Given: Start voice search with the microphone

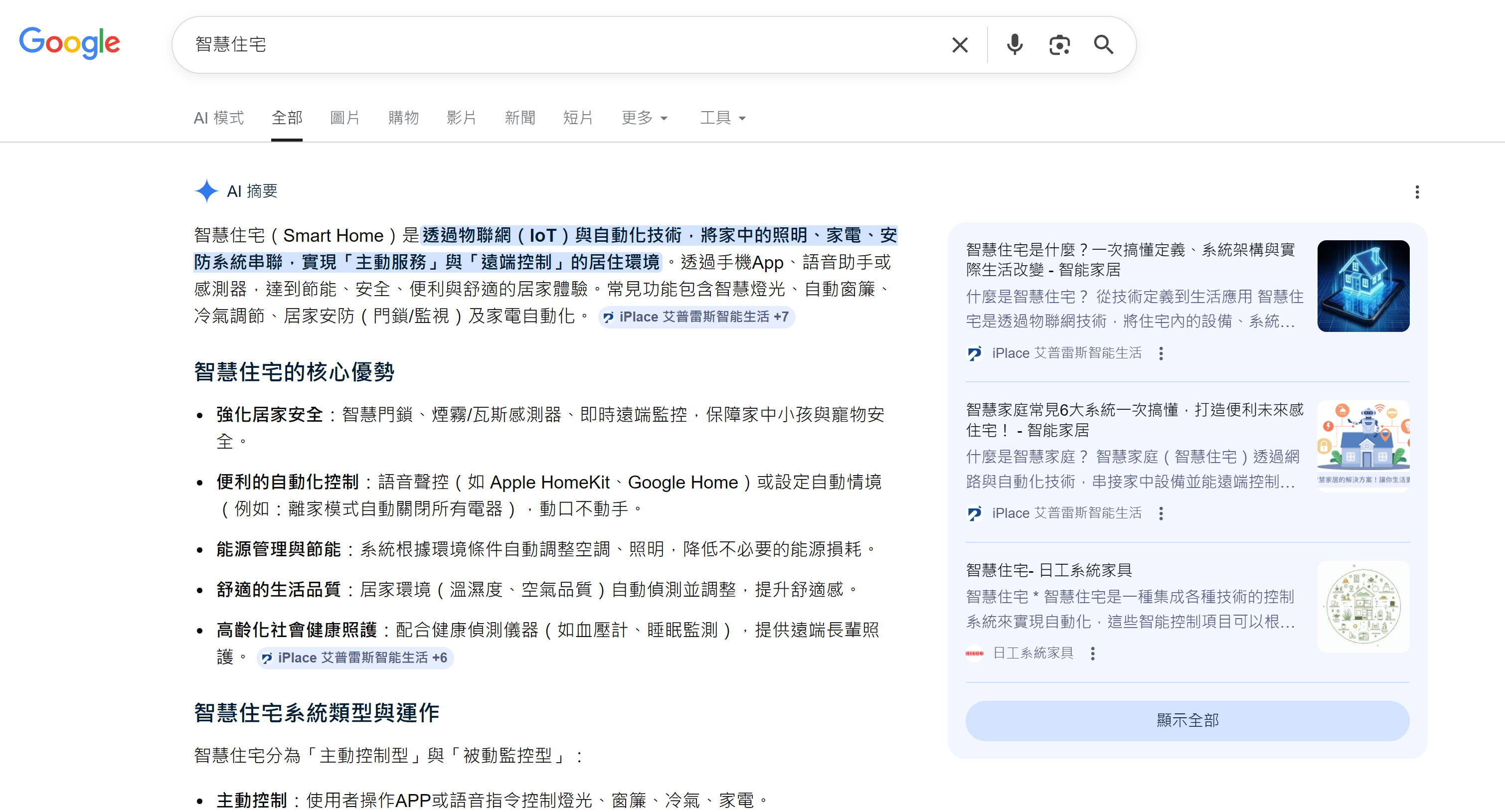Looking at the screenshot, I should [1015, 45].
